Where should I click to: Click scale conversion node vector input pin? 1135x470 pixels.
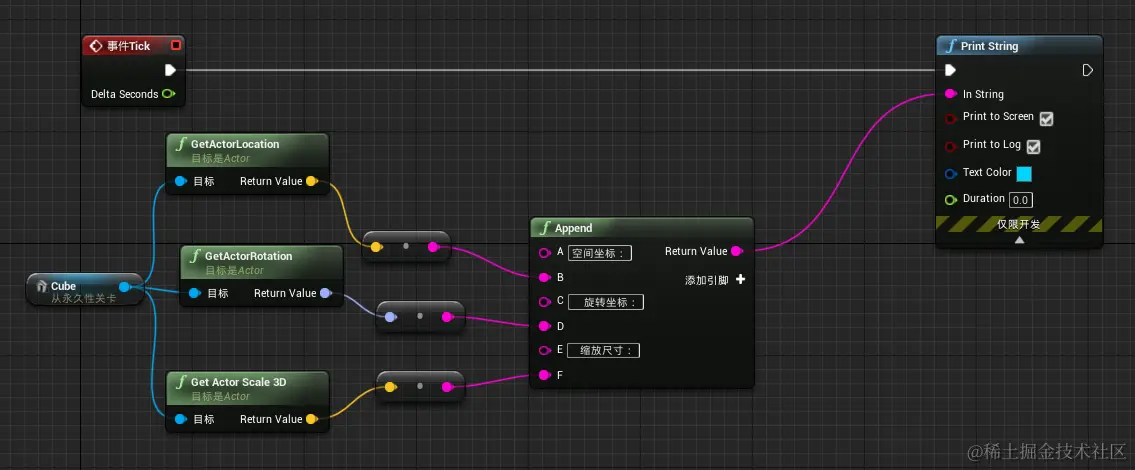(x=390, y=387)
